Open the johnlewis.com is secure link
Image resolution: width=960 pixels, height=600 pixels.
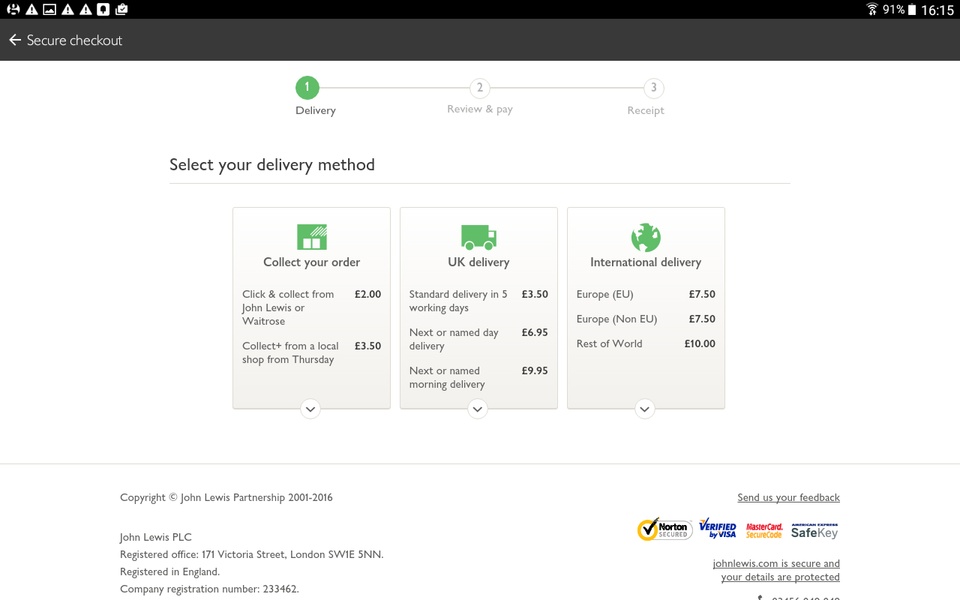point(776,570)
